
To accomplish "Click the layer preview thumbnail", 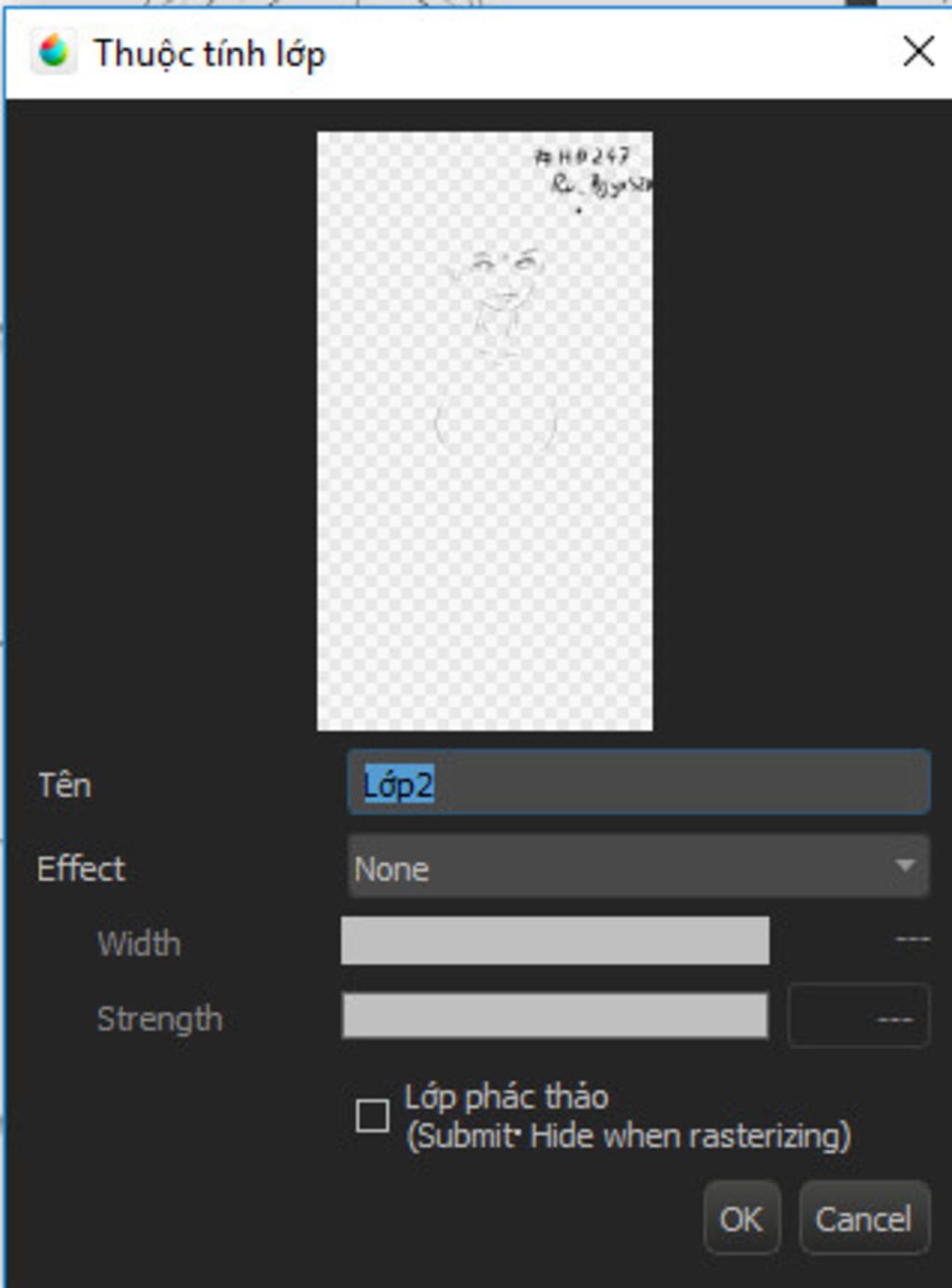I will 484,431.
